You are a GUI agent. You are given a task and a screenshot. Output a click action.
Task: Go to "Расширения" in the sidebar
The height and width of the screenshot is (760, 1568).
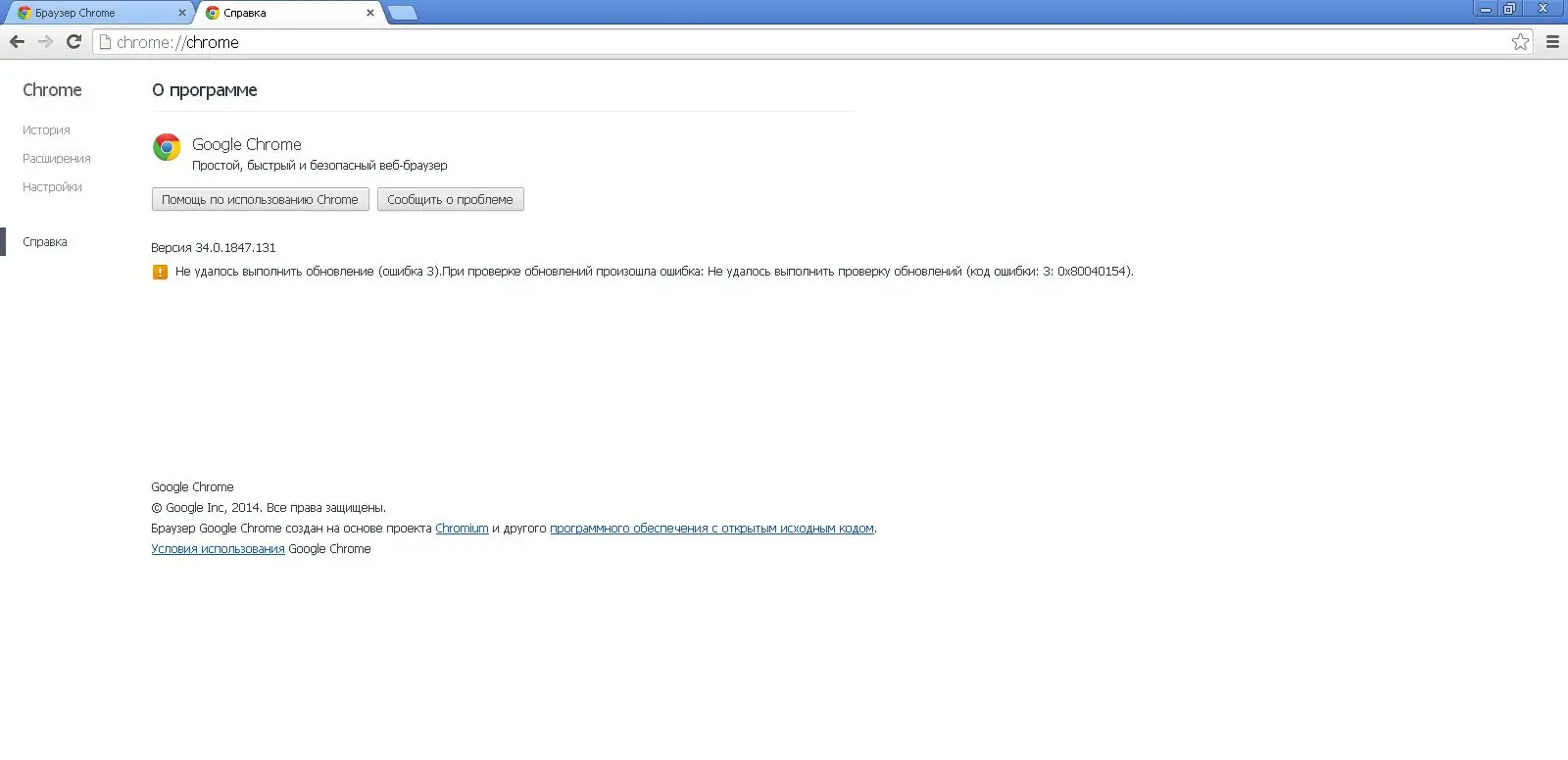point(57,159)
